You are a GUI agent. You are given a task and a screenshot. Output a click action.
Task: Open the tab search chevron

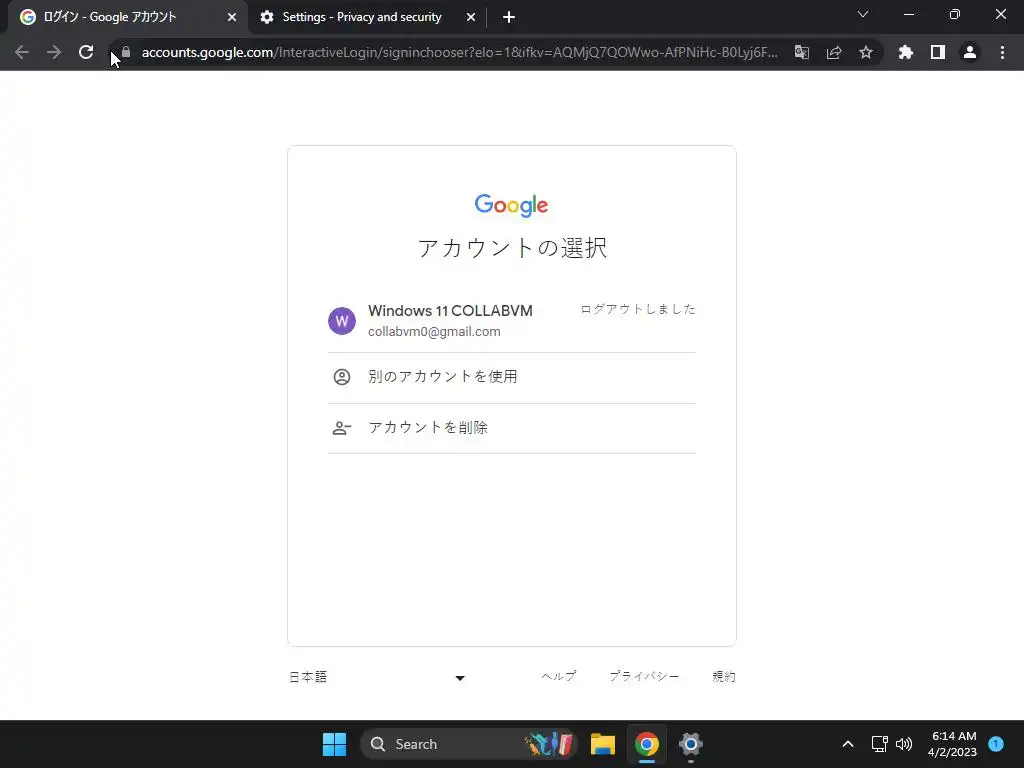pyautogui.click(x=863, y=14)
